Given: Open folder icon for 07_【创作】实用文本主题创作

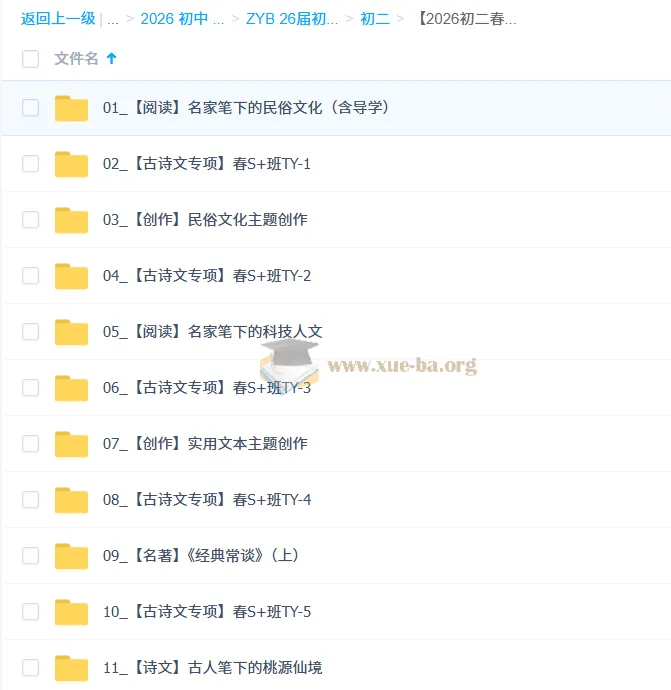Looking at the screenshot, I should [71, 444].
